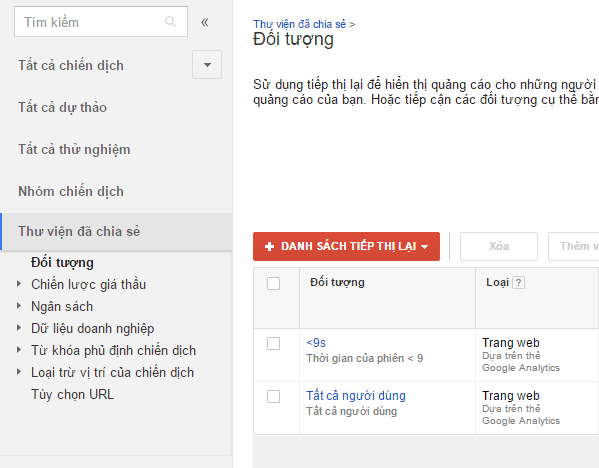Open Dữ liệu doanh nghiệp item
The image size is (599, 468).
pyautogui.click(x=92, y=329)
